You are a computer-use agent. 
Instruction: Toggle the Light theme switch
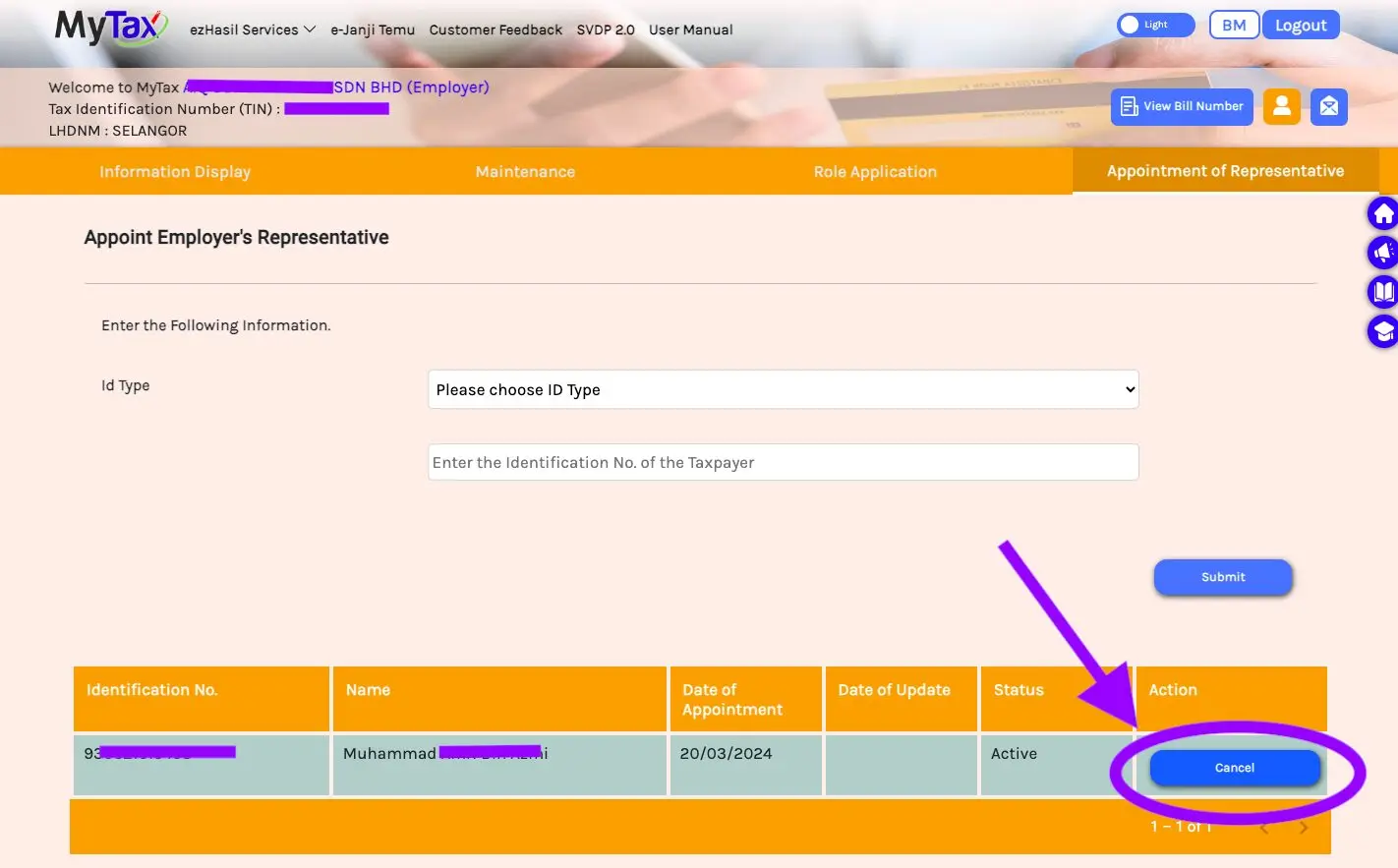1155,25
